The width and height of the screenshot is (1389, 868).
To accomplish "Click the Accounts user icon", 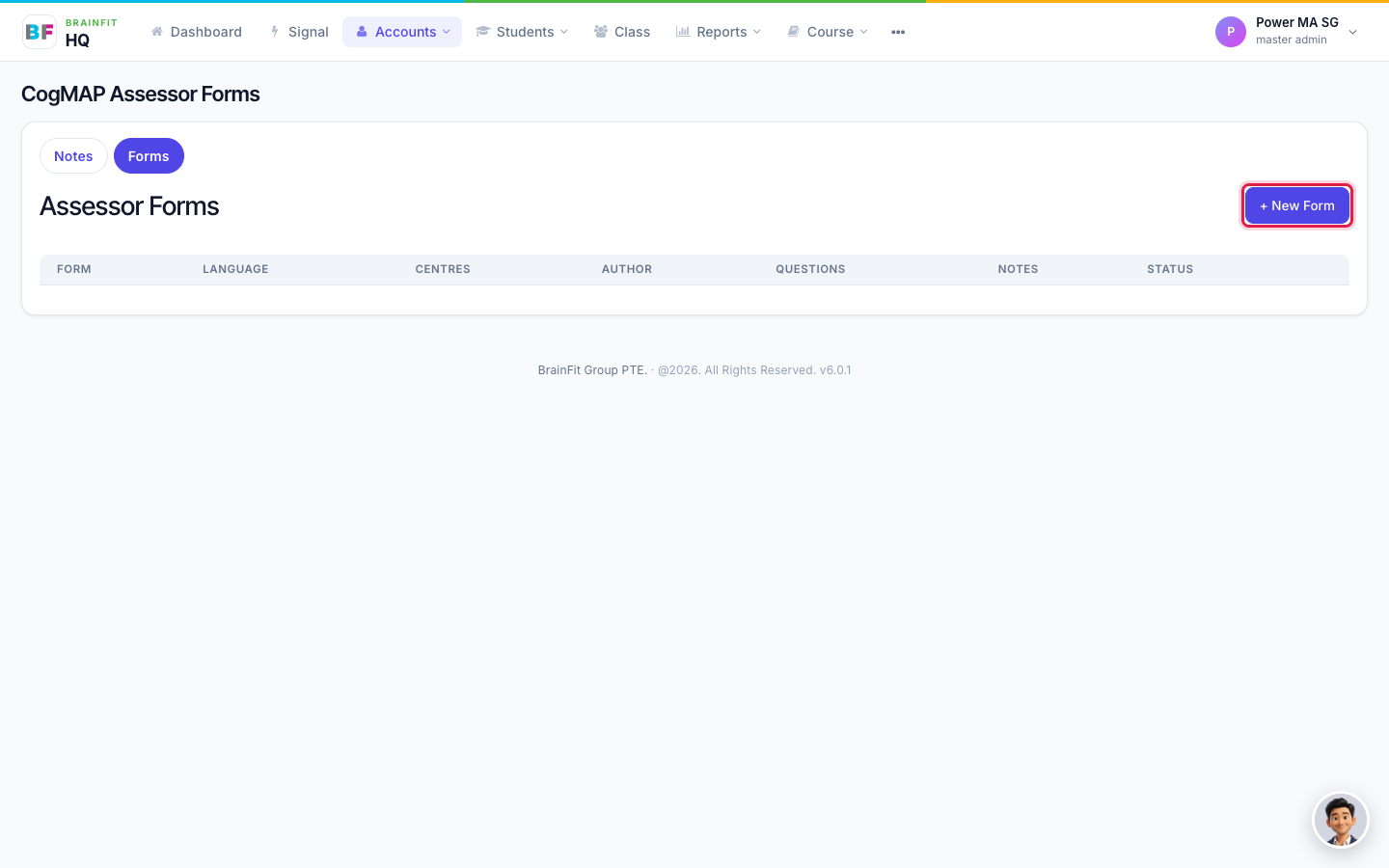I will (362, 32).
